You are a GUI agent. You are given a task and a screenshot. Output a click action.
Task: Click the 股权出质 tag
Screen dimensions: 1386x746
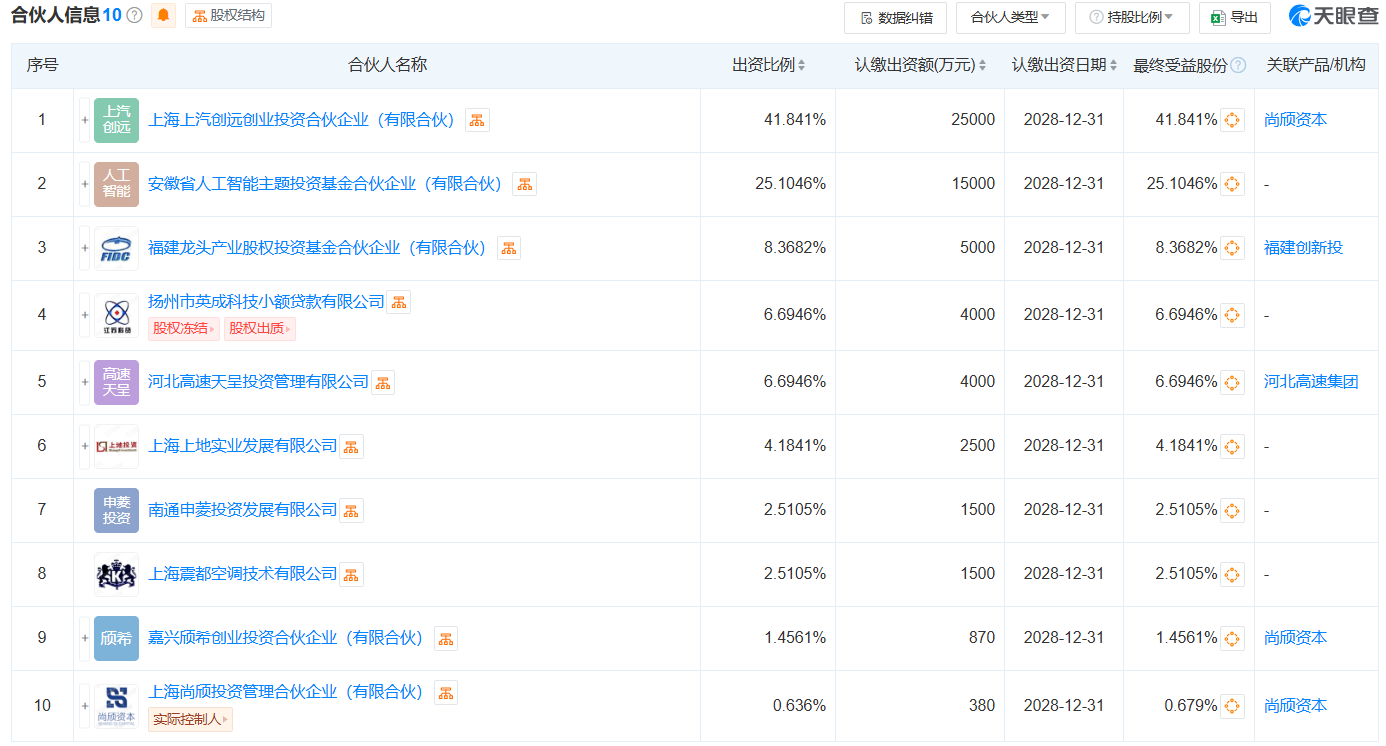click(x=260, y=329)
